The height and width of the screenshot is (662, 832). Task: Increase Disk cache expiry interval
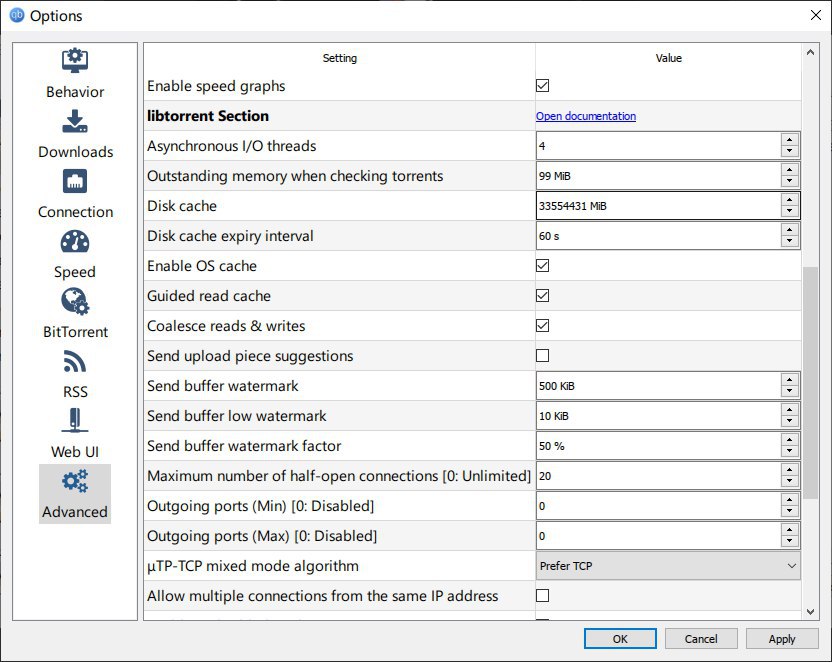point(790,230)
